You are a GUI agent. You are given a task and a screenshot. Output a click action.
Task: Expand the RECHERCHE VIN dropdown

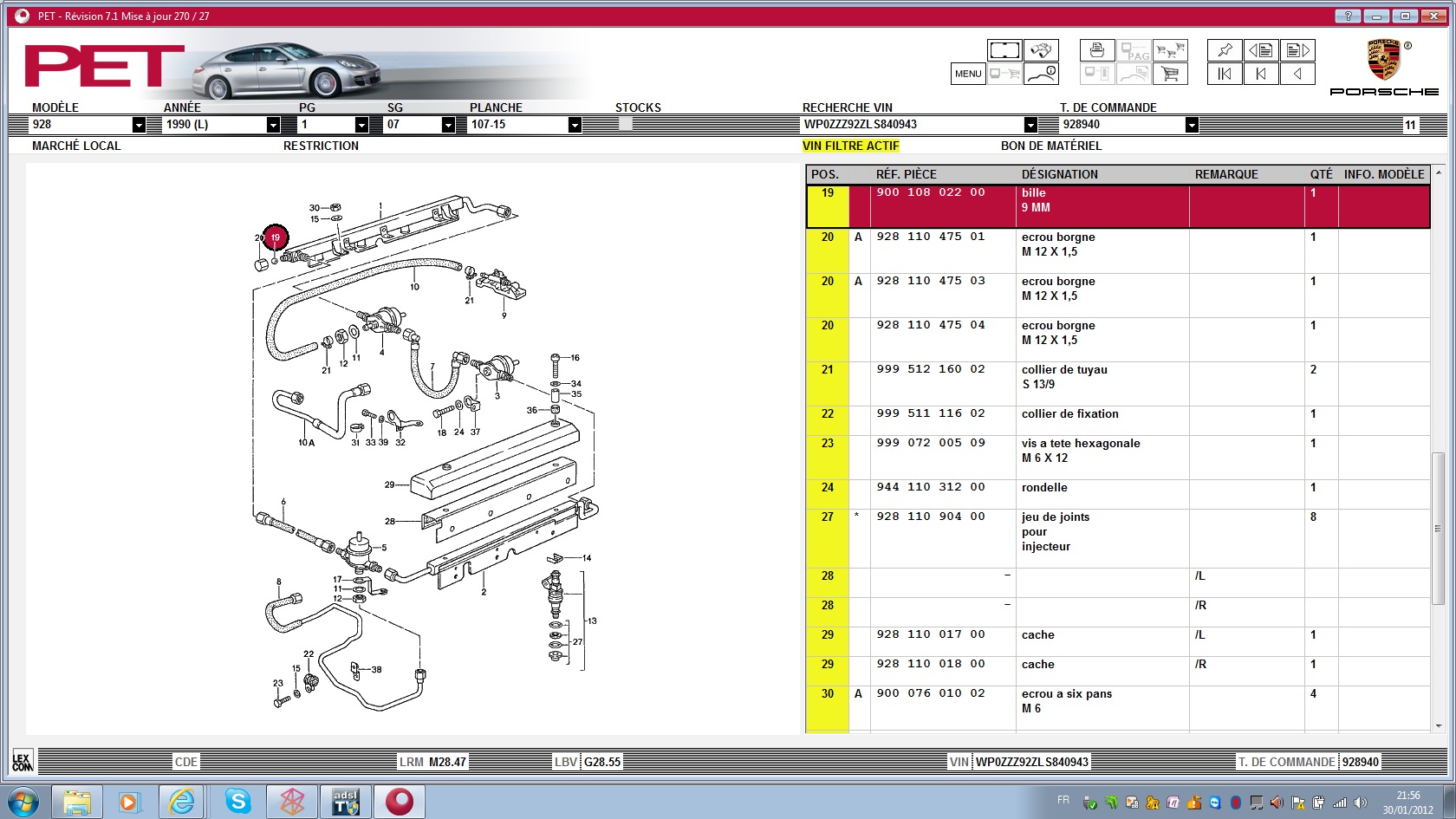(x=1030, y=125)
